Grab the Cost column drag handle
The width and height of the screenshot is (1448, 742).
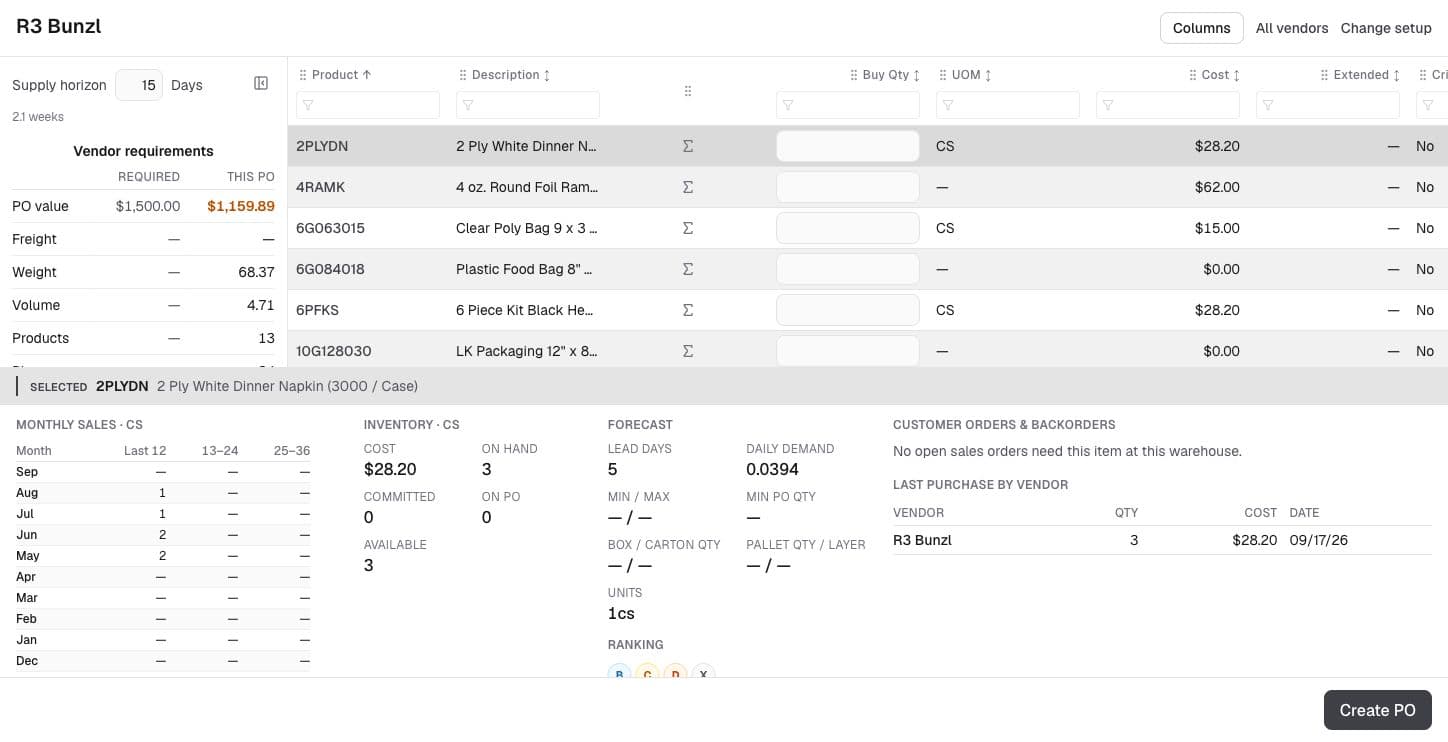1193,75
